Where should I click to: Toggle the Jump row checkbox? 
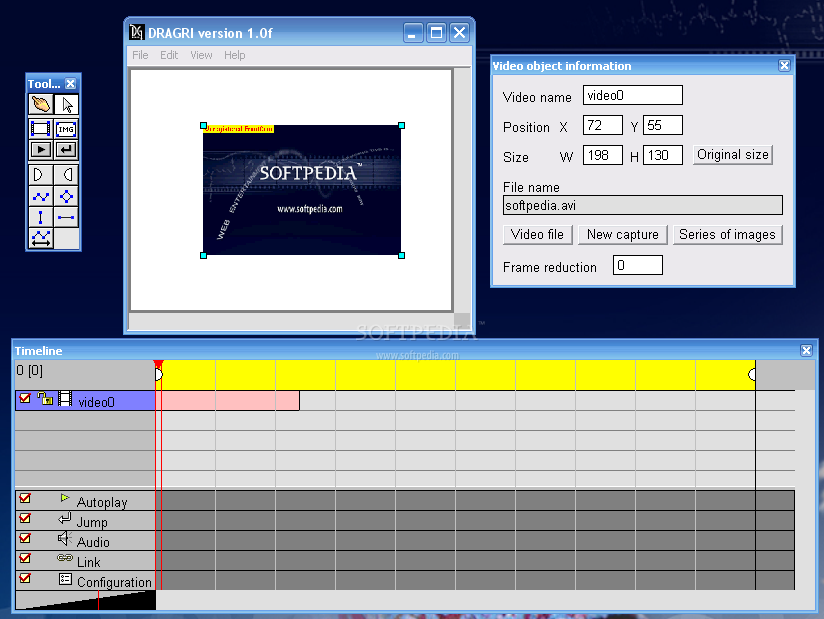[25, 518]
